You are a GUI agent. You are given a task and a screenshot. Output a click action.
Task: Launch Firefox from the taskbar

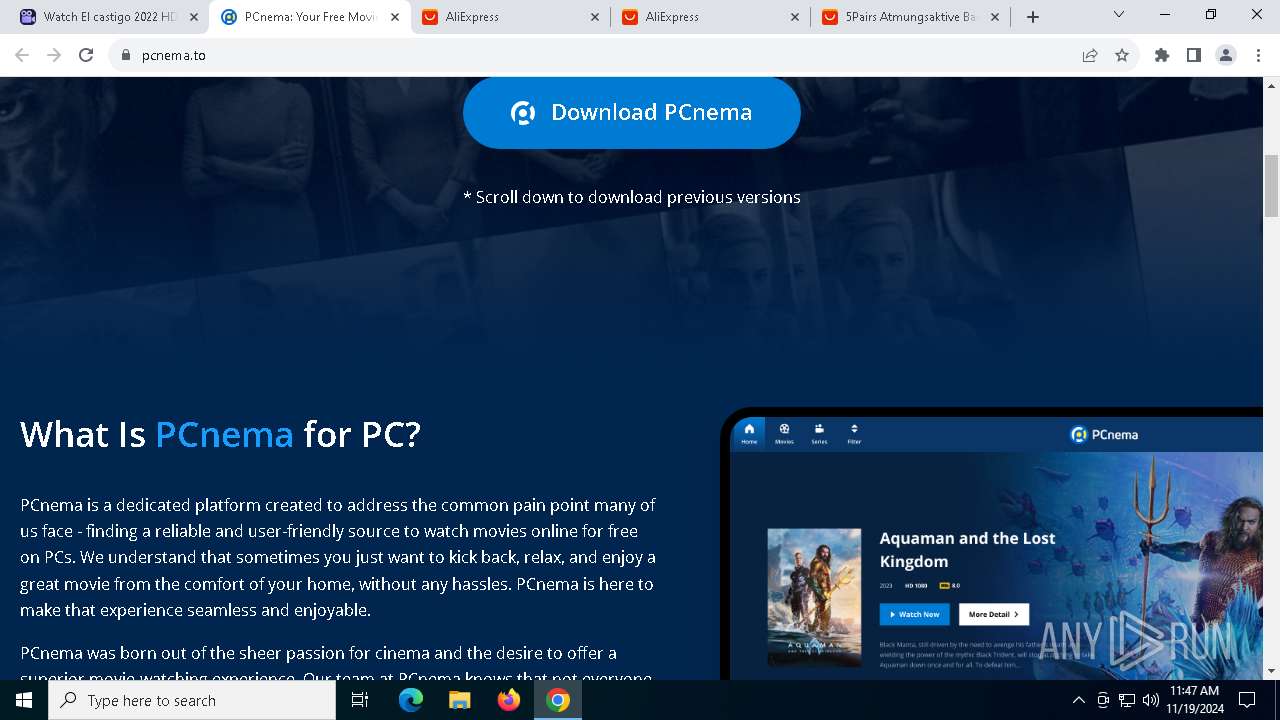[x=509, y=700]
